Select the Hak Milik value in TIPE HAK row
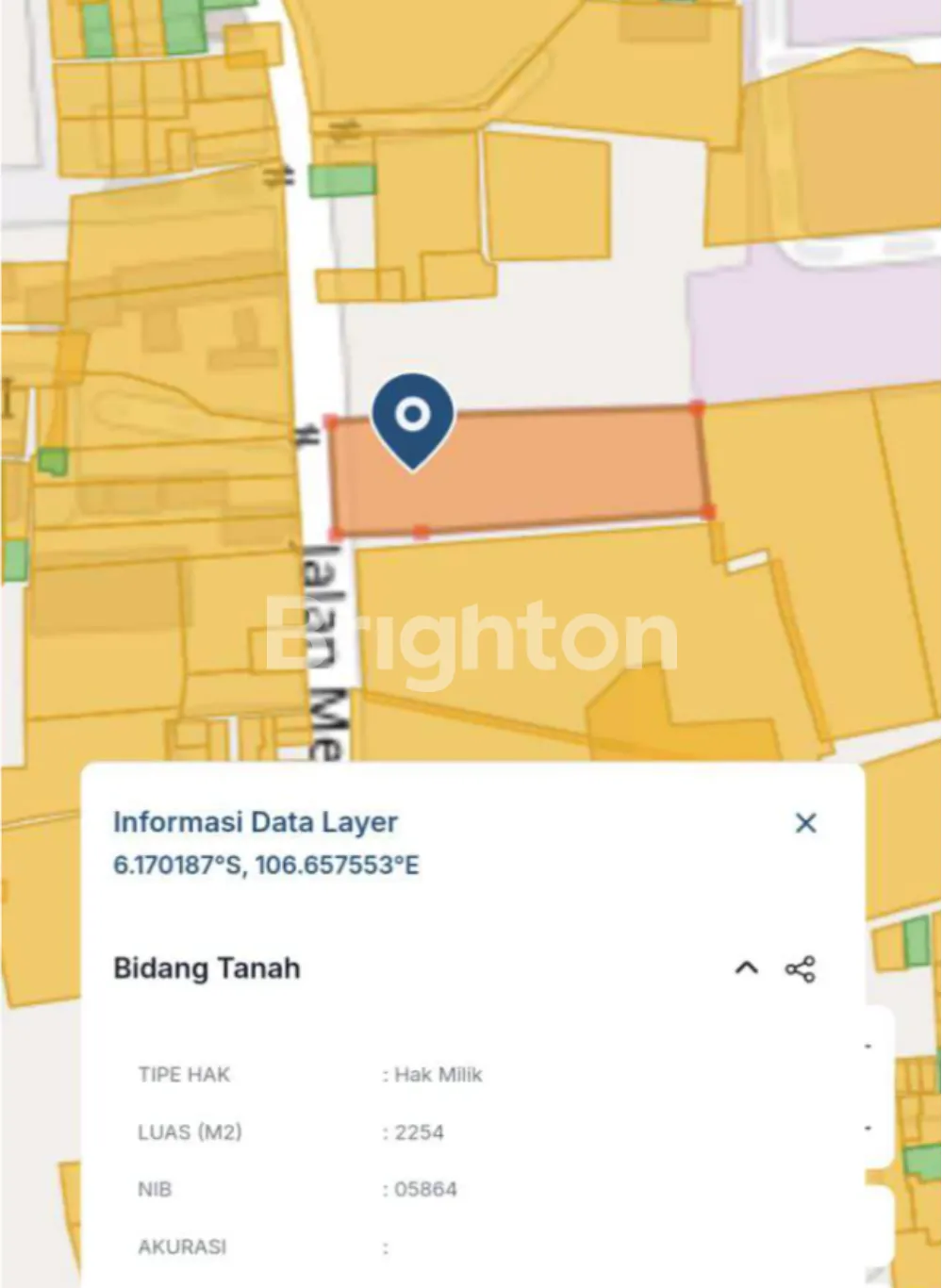943x1288 pixels. [438, 1075]
